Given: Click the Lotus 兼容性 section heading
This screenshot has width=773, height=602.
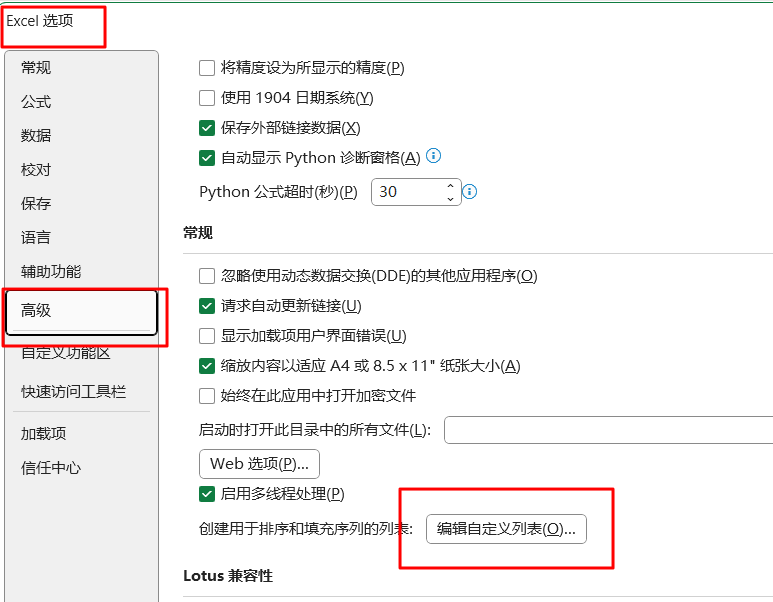Looking at the screenshot, I should (228, 576).
